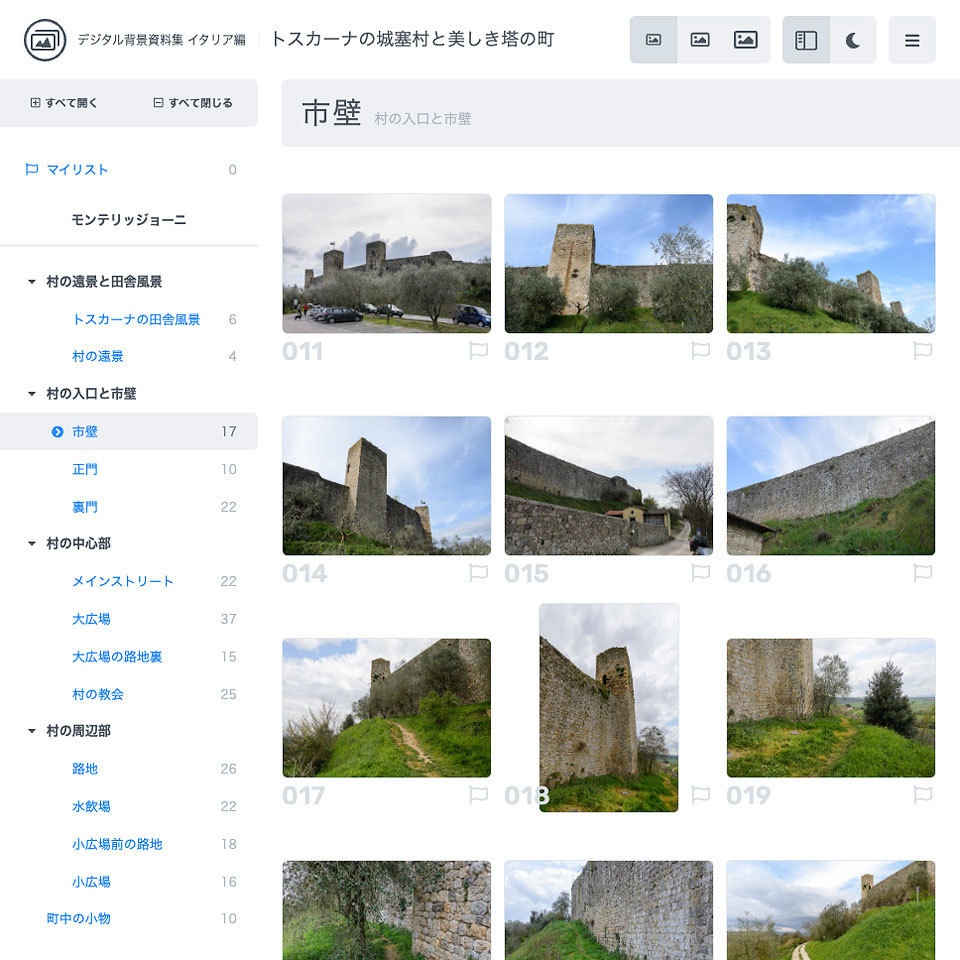Select 市壁 category in sidebar
This screenshot has height=960, width=960.
tap(129, 432)
